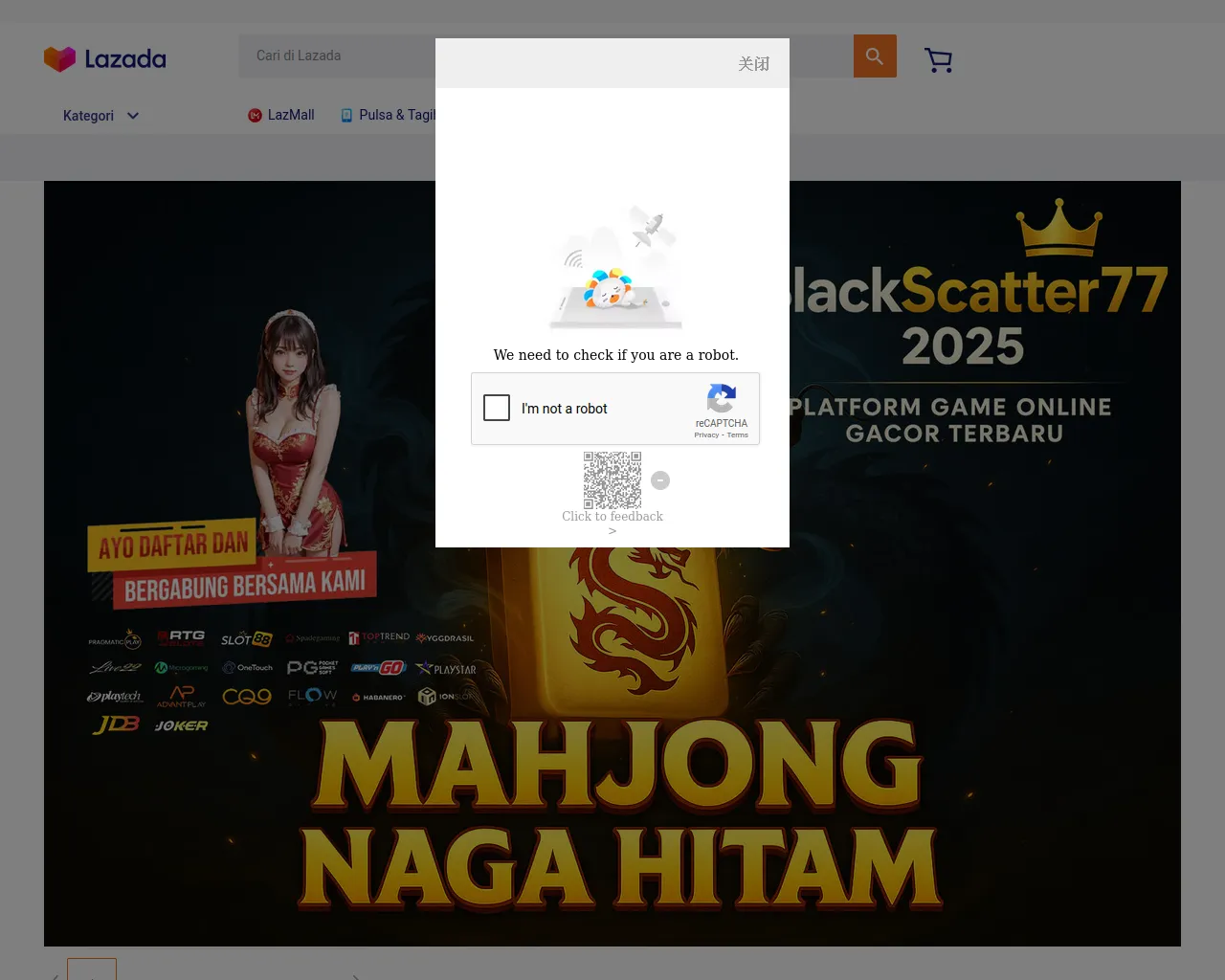Click the "We need to check if you are a robot." text

pyautogui.click(x=616, y=355)
